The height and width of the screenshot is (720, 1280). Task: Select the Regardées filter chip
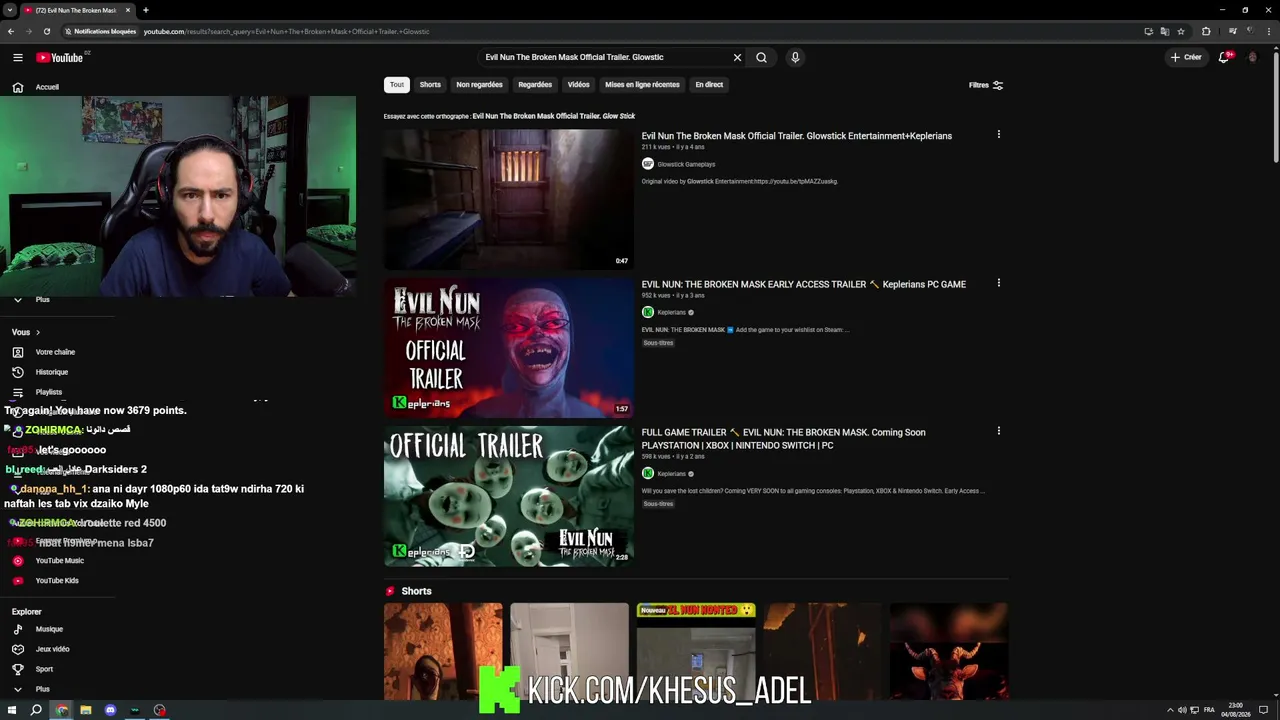[x=535, y=85]
